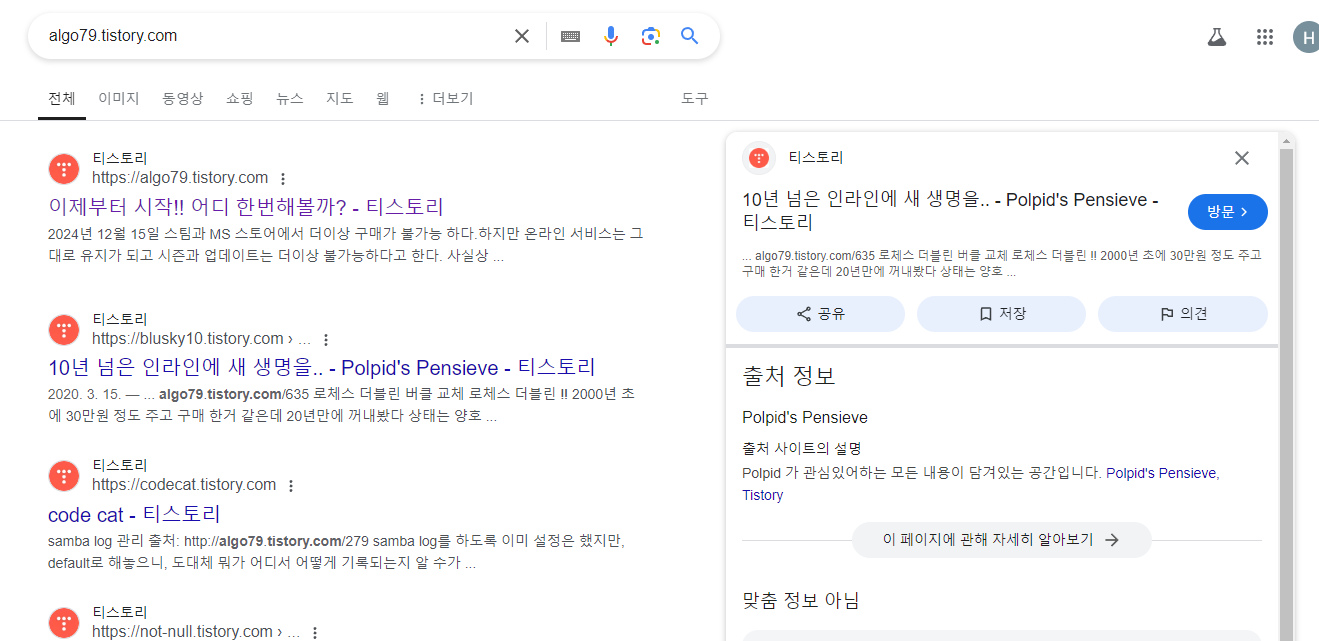Open the Google account avatar H
The image size is (1319, 641).
(x=1306, y=37)
